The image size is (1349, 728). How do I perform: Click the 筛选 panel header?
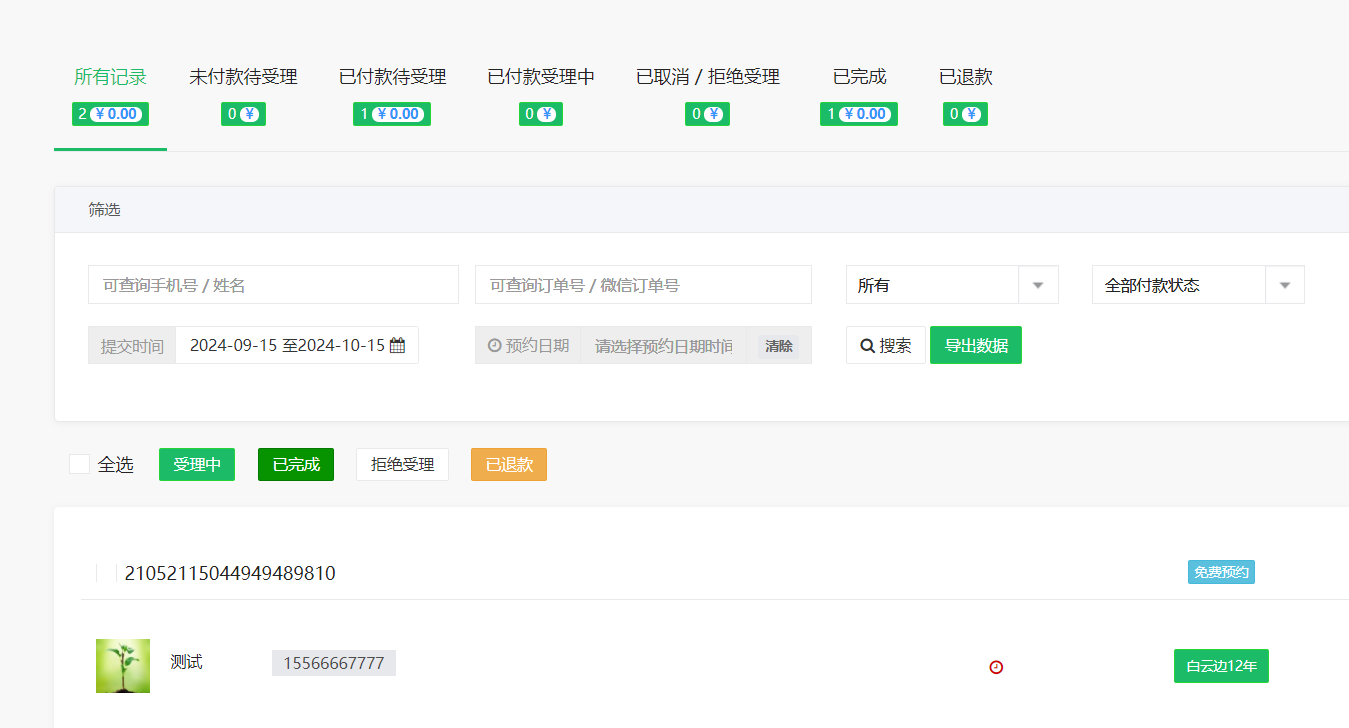702,210
